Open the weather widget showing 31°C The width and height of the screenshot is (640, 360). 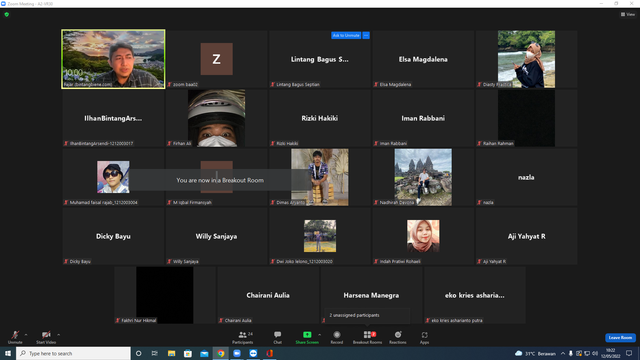[x=535, y=353]
